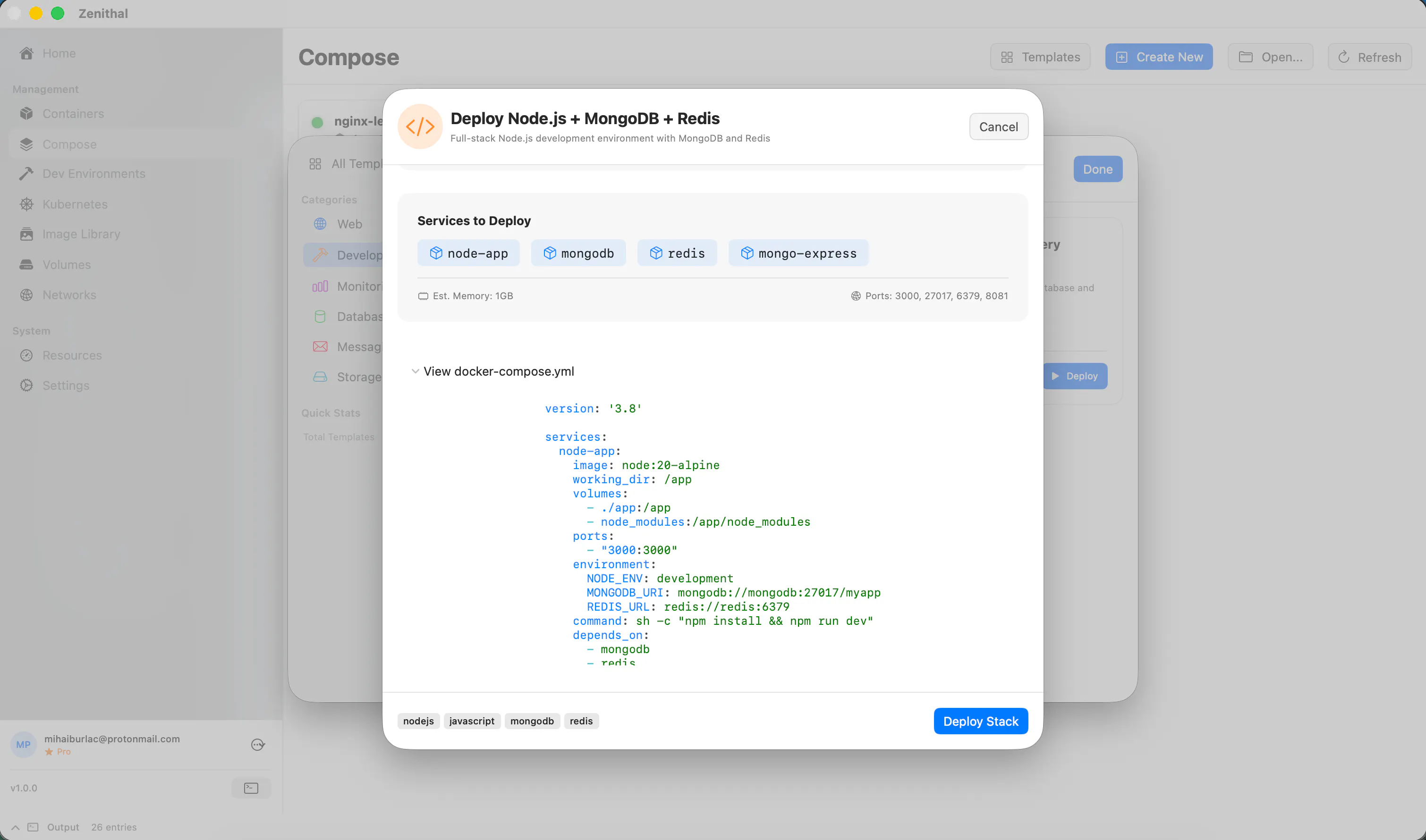Click Create New compose button

1159,57
